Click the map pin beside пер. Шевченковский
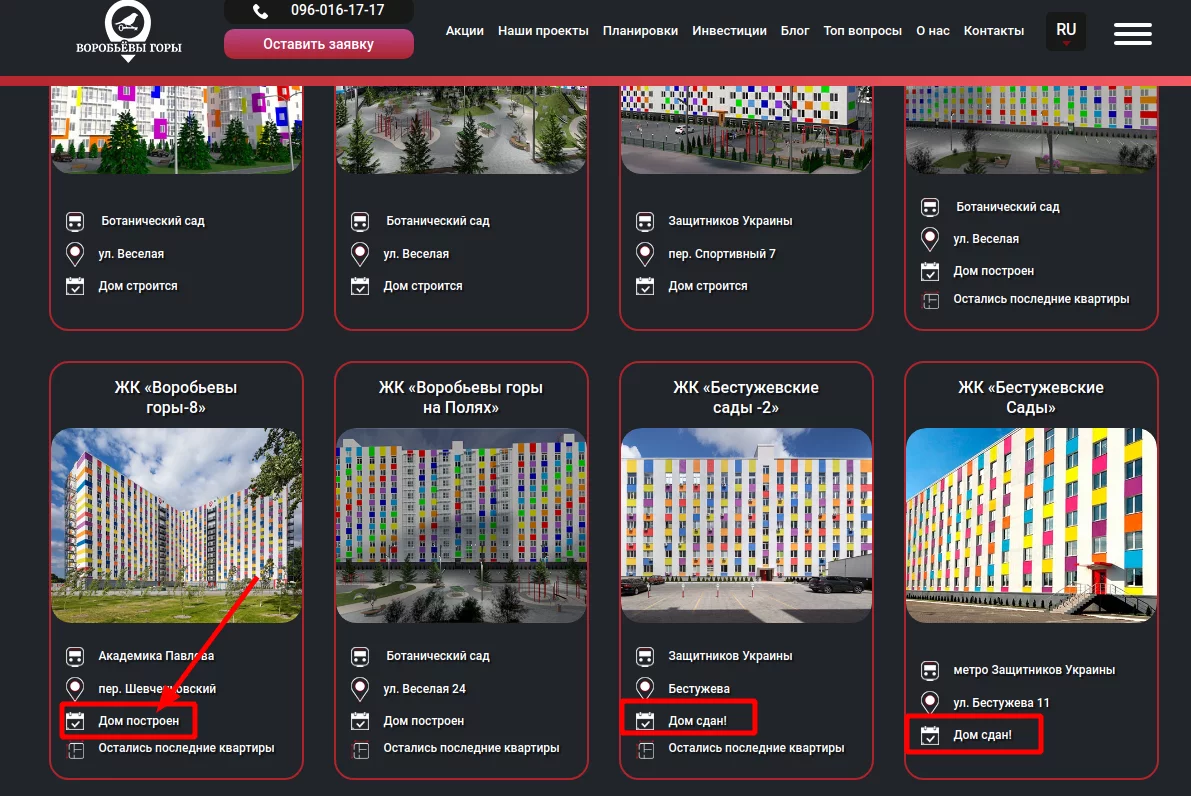Viewport: 1191px width, 796px height. pos(75,689)
